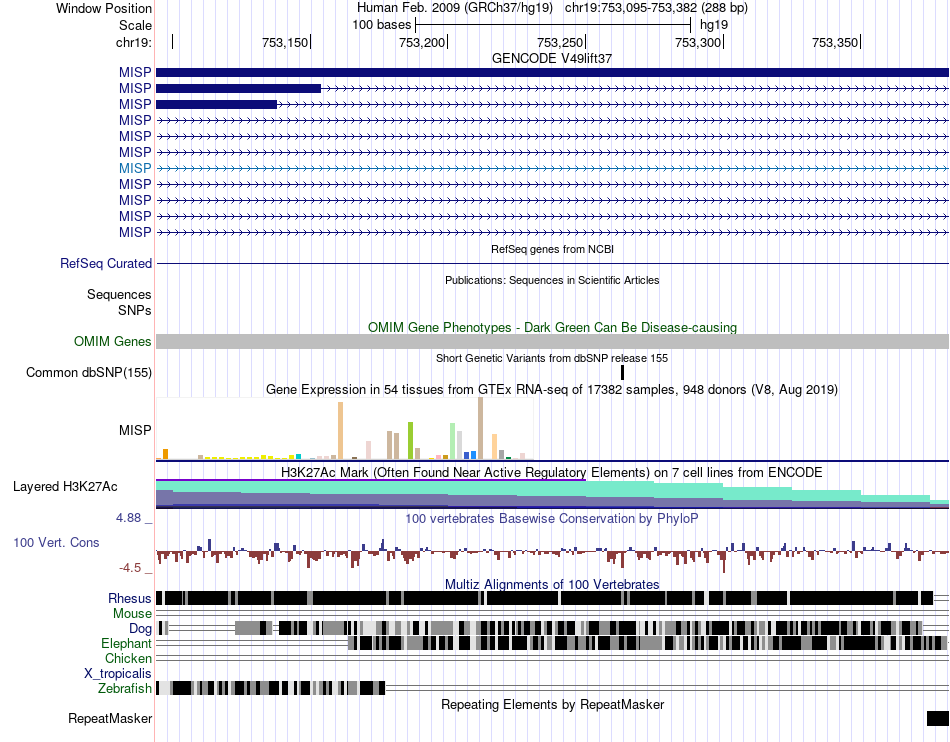Image resolution: width=950 pixels, height=742 pixels.
Task: Click the Rhesus species label
Action: tap(130, 598)
